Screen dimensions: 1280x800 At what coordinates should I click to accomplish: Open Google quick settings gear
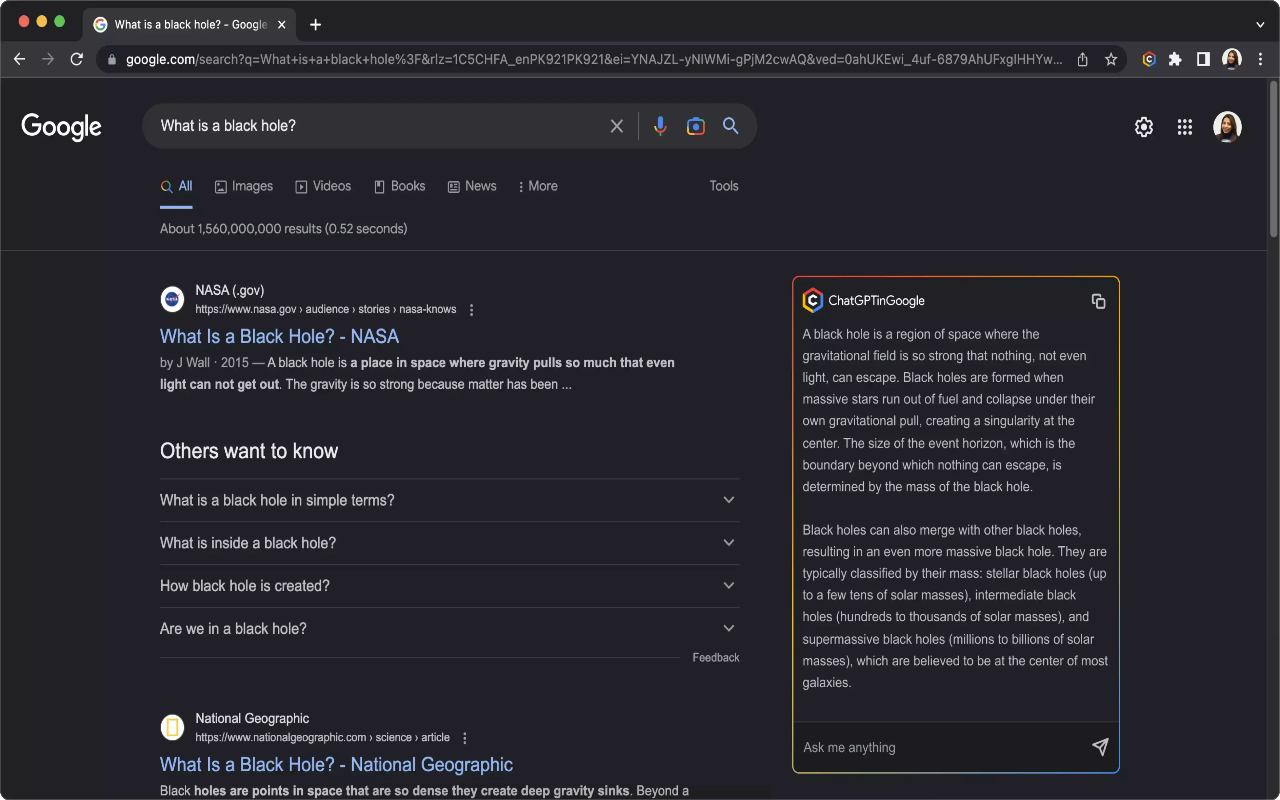pos(1144,127)
